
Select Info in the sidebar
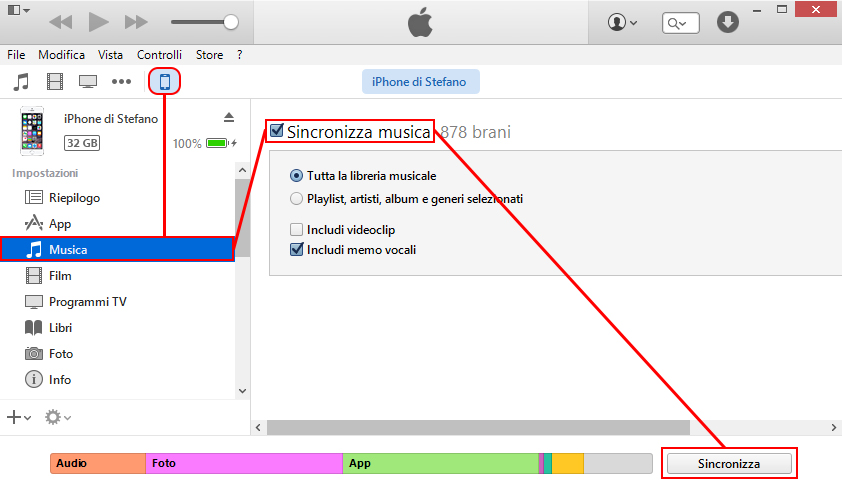117,380
